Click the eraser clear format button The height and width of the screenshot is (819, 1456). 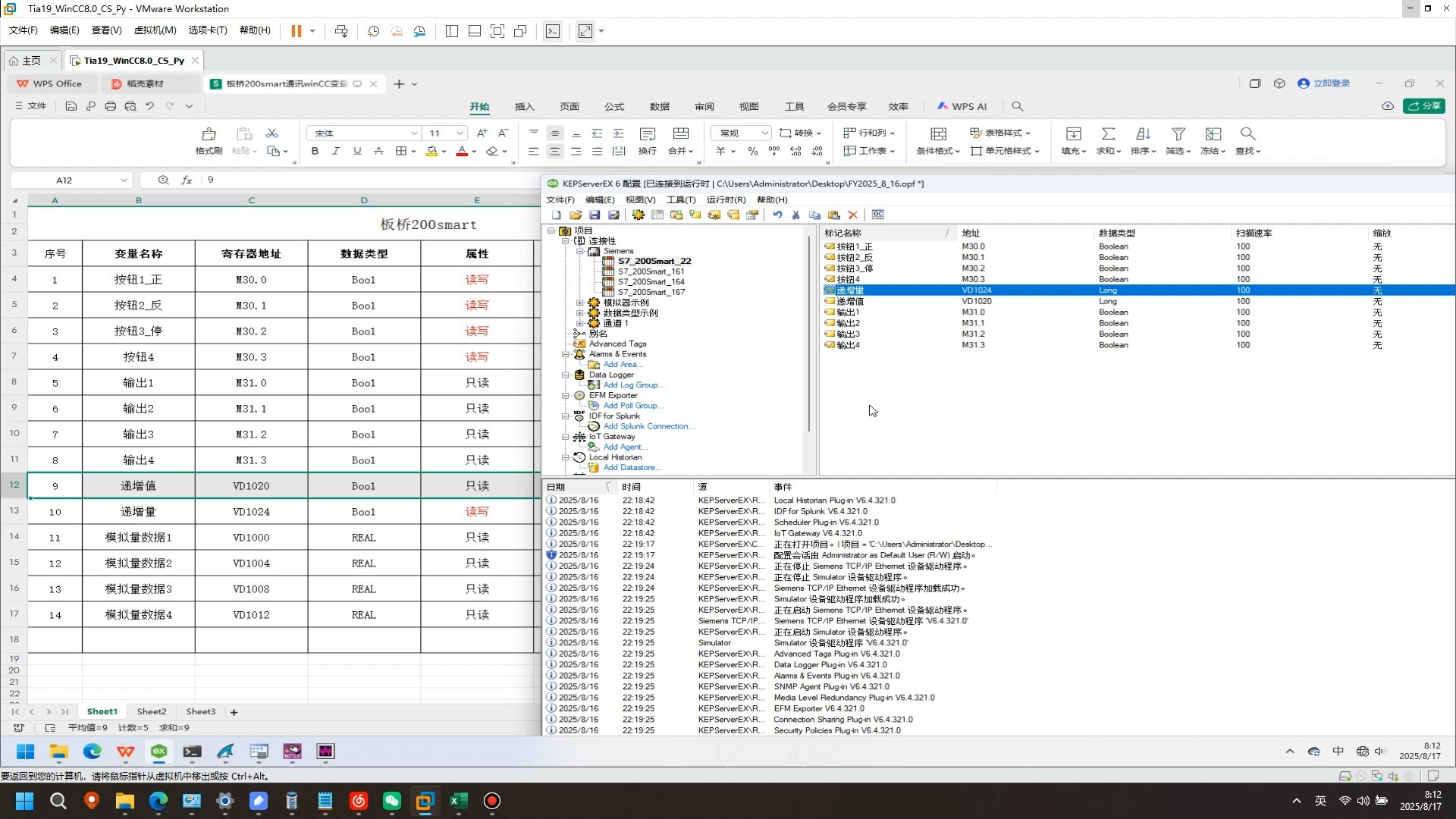(492, 152)
